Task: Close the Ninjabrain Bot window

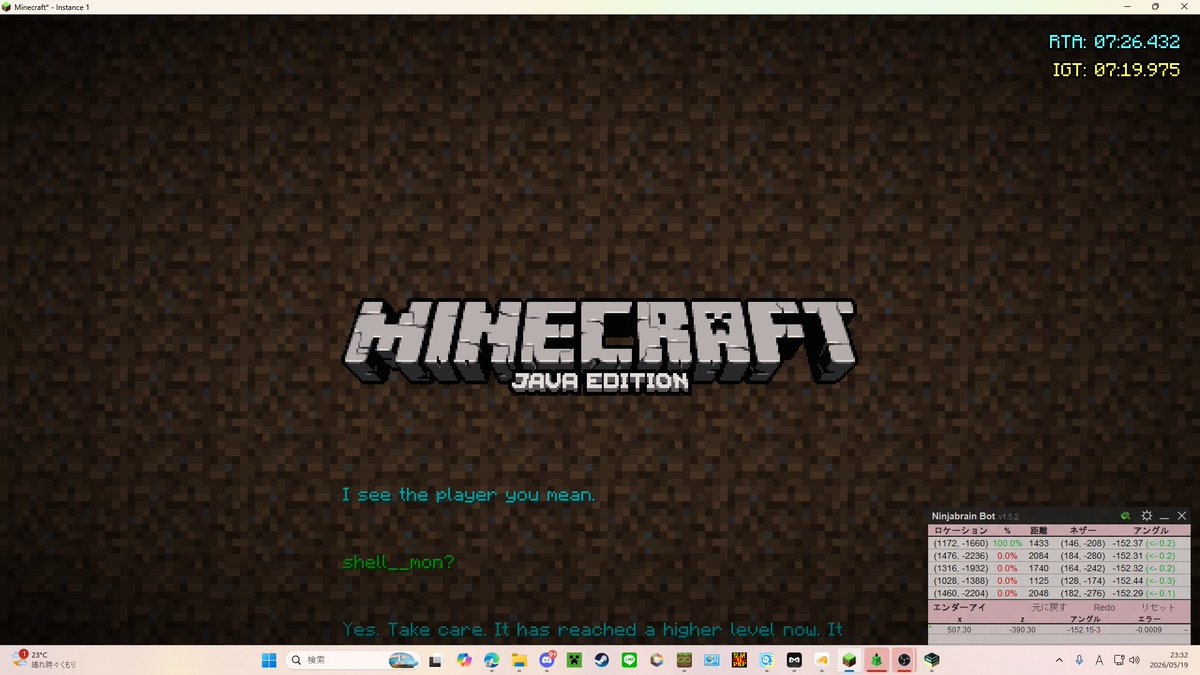Action: (x=1181, y=515)
